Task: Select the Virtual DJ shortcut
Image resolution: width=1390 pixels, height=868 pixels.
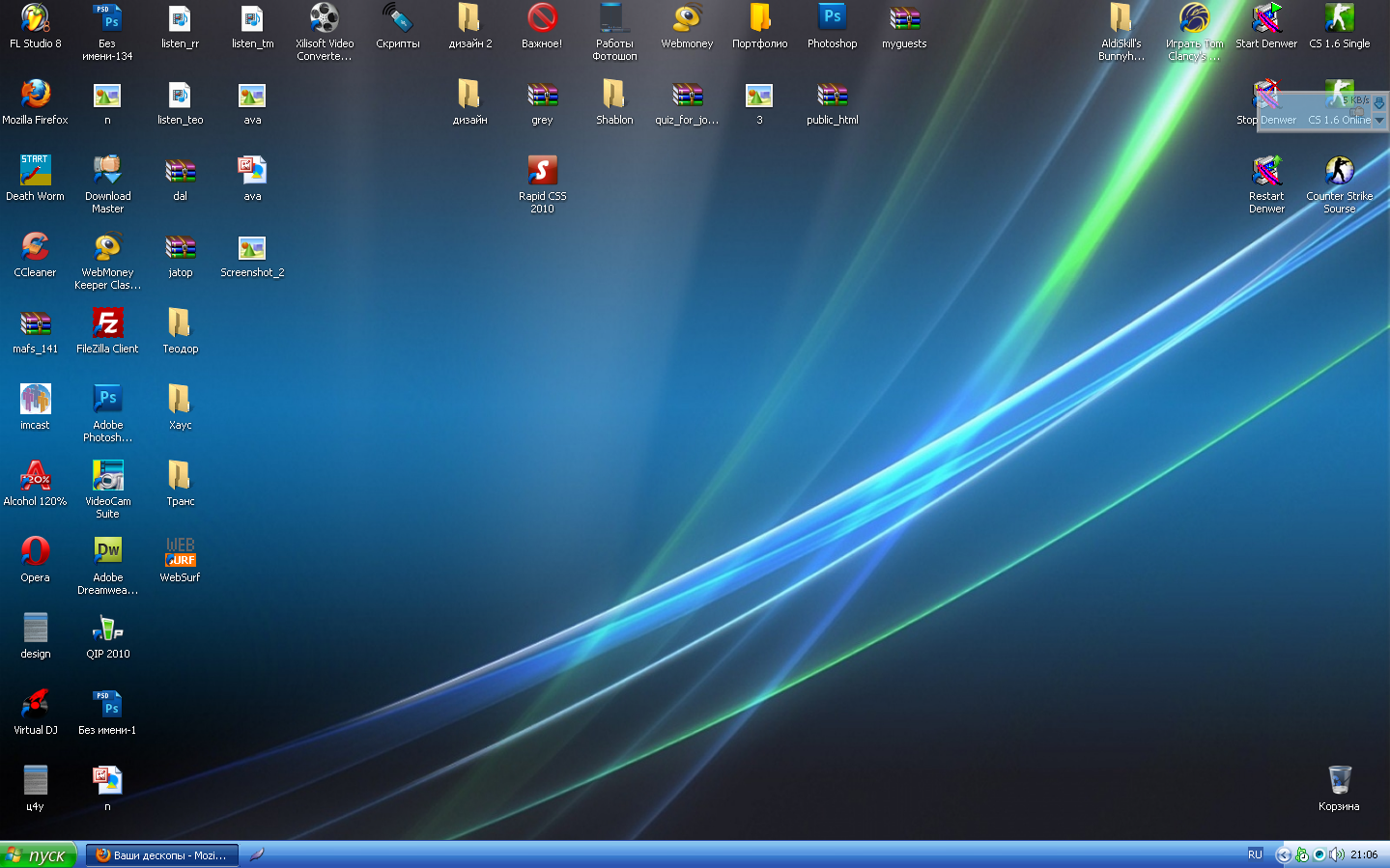Action: pyautogui.click(x=35, y=705)
